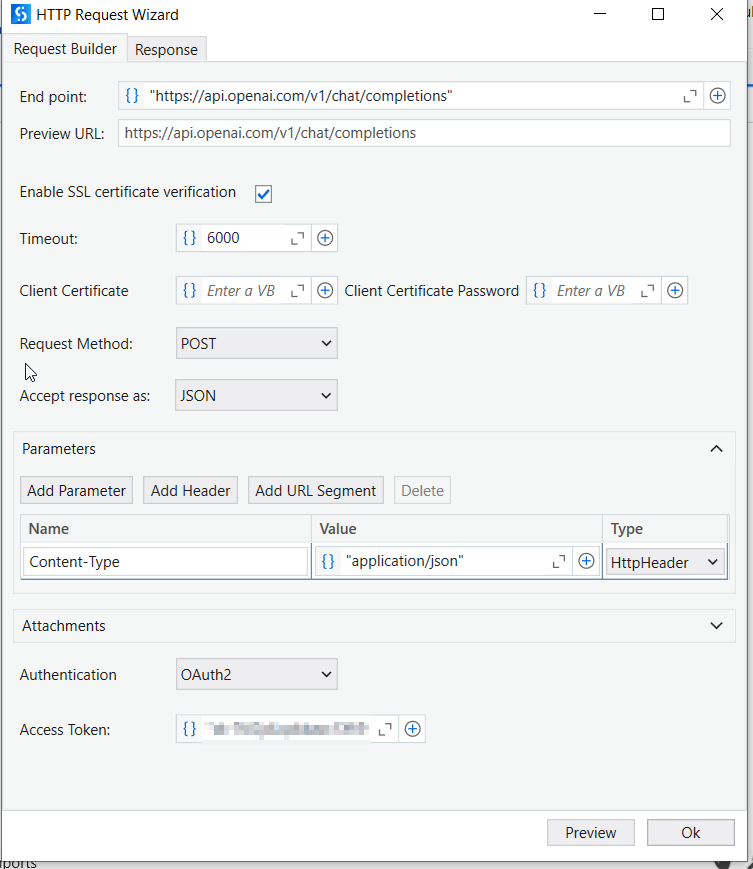
Task: Click plus icon beside Client Certificate Password
Action: [x=675, y=290]
